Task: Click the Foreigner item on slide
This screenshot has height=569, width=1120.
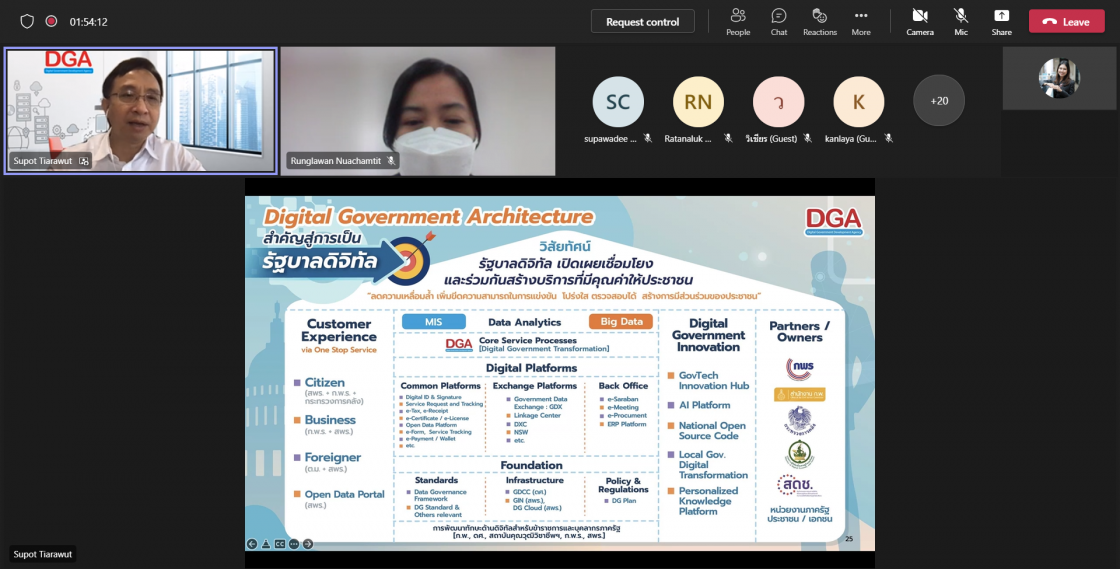Action: [333, 457]
